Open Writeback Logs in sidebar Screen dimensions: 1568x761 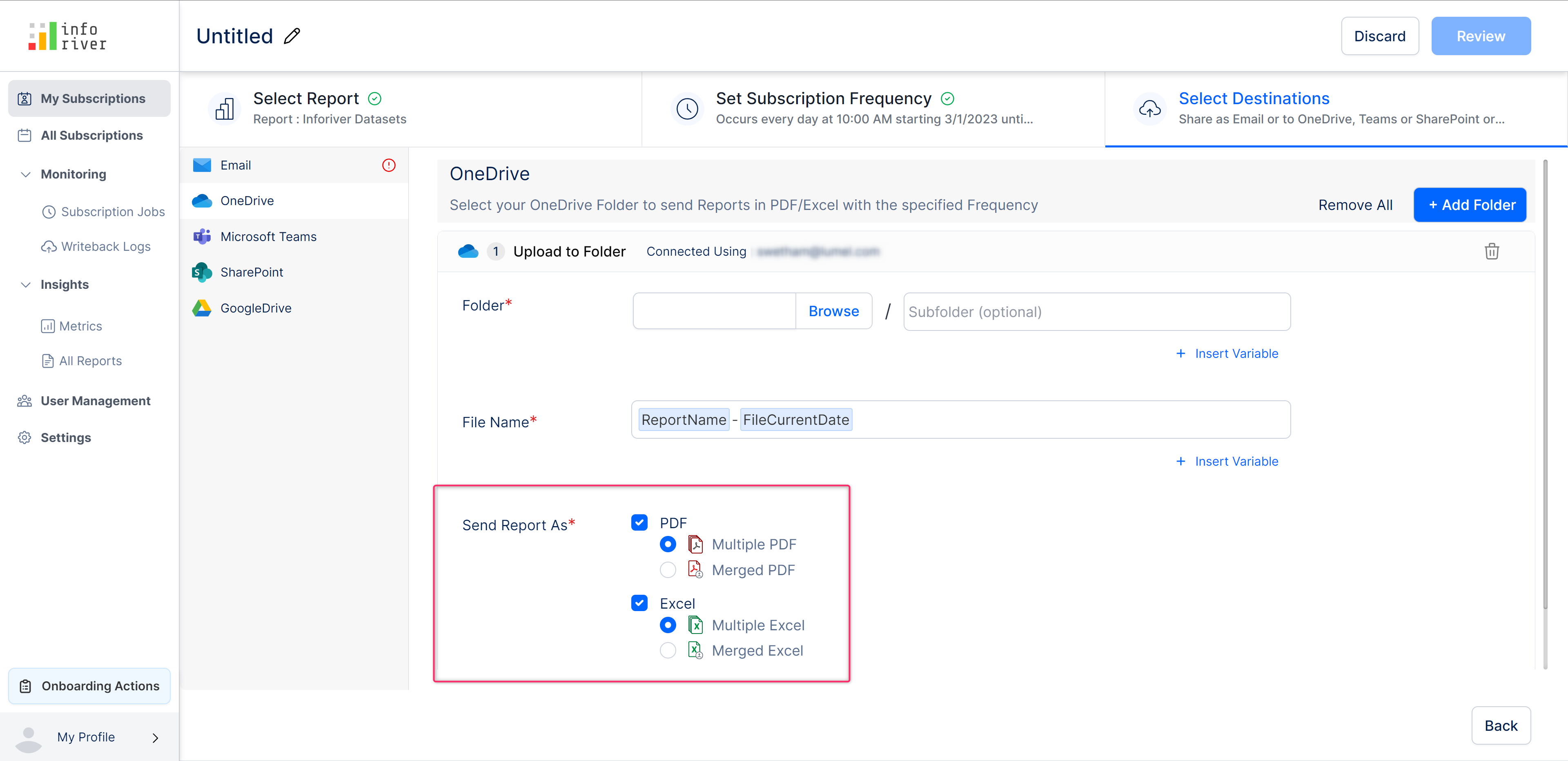pos(105,247)
